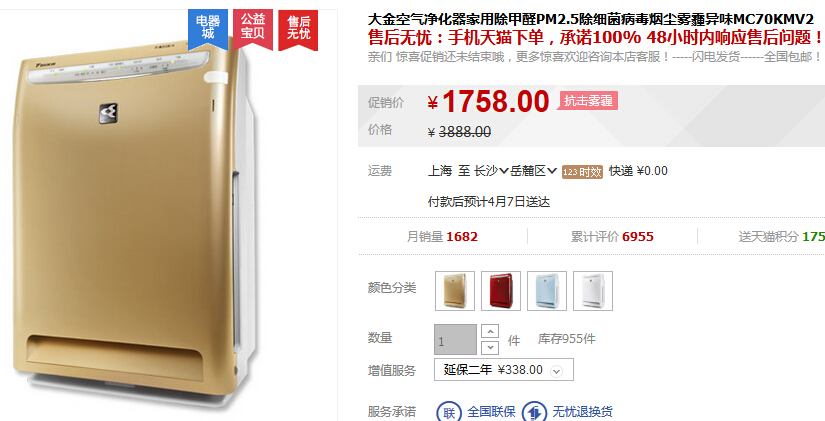This screenshot has width=825, height=421.
Task: Click the 123时效 delivery badge
Action: click(582, 172)
